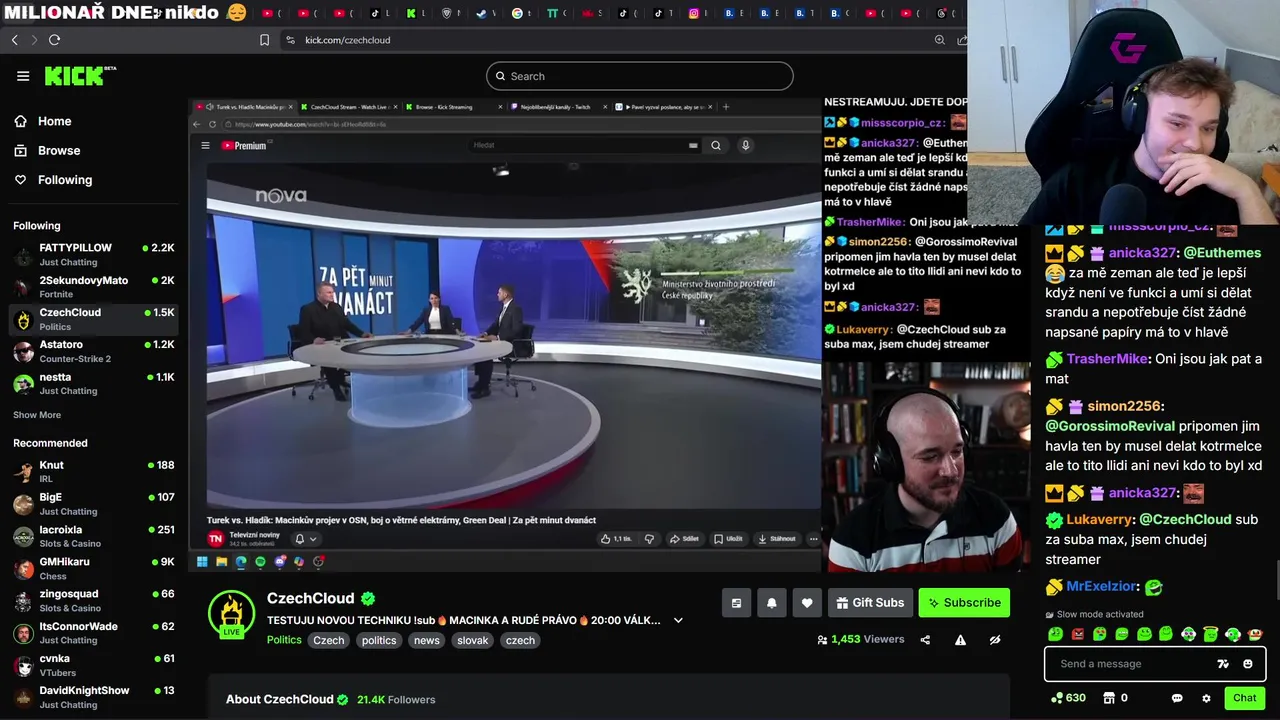The height and width of the screenshot is (720, 1280).
Task: Dislike the video in the streamed YouTube window
Action: [649, 539]
